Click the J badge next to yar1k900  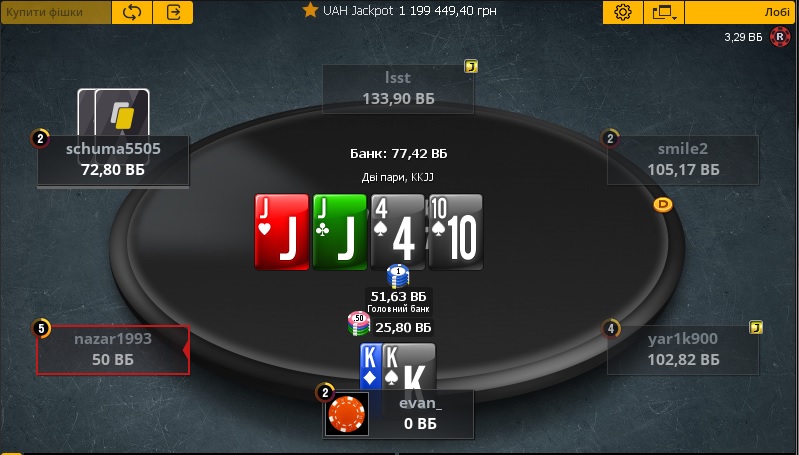tap(756, 327)
